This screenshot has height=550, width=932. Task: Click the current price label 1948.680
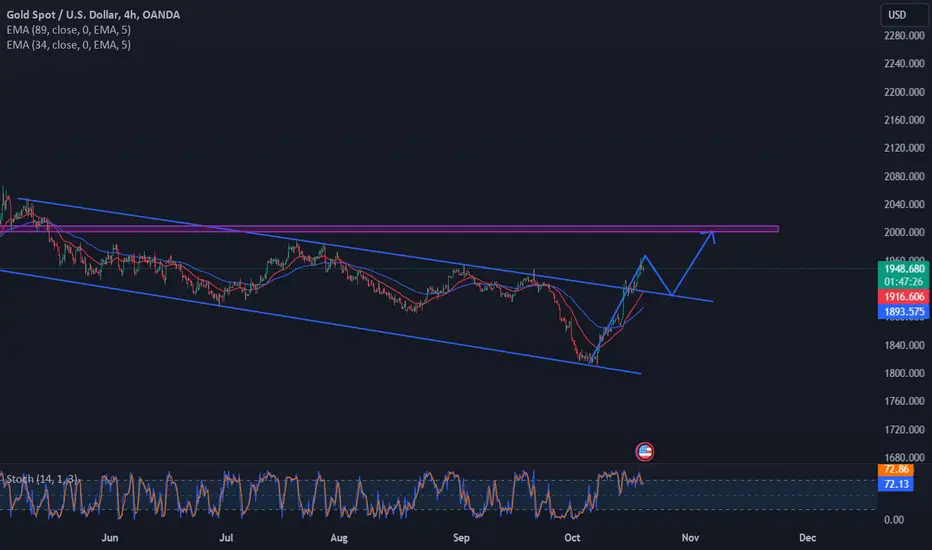(x=903, y=268)
